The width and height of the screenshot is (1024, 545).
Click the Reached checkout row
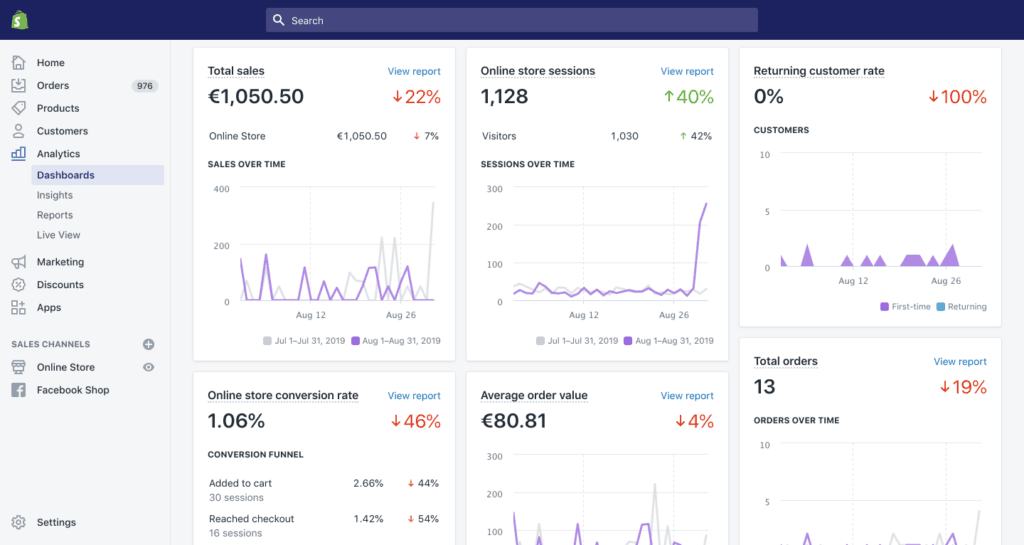coord(324,525)
